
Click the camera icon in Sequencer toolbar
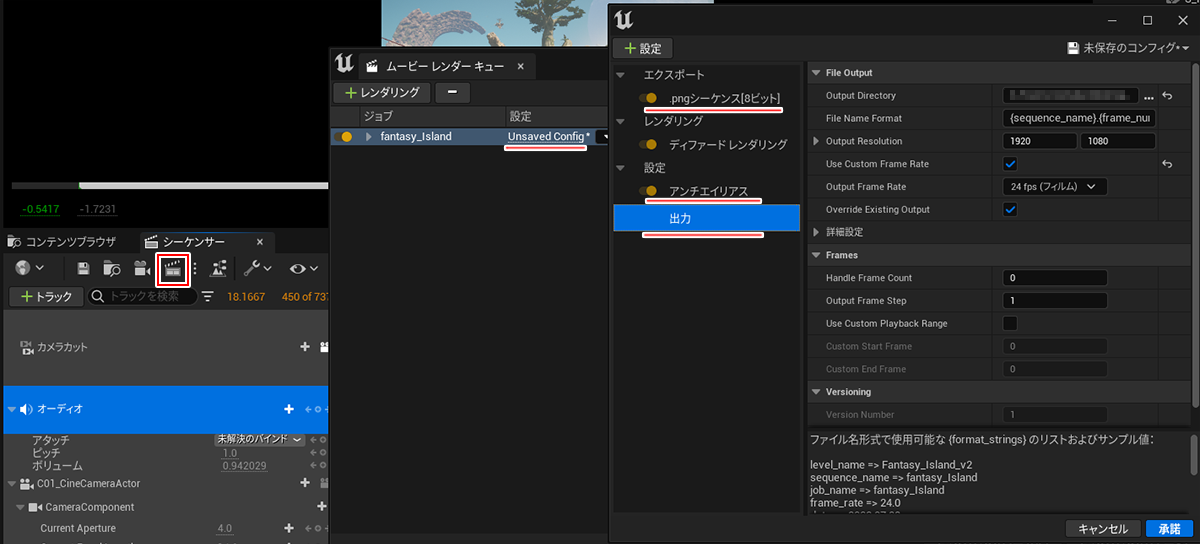(x=142, y=268)
